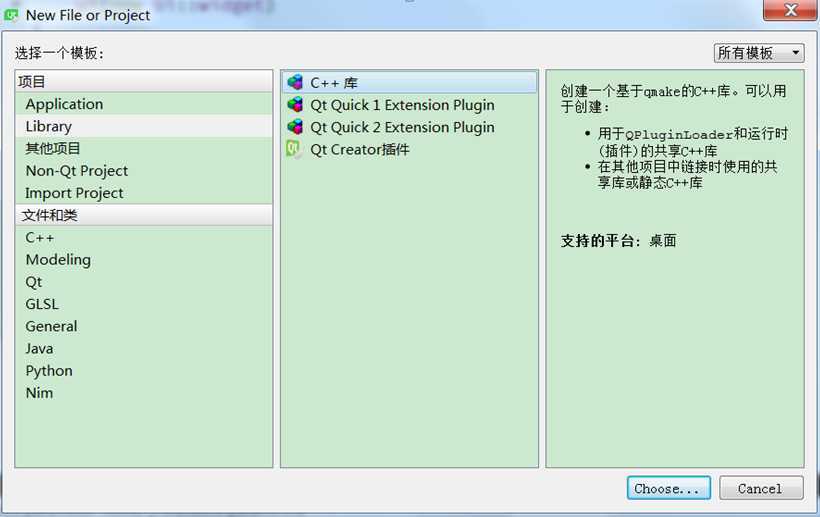The height and width of the screenshot is (517, 820).
Task: Select the General category
Action: 144,326
